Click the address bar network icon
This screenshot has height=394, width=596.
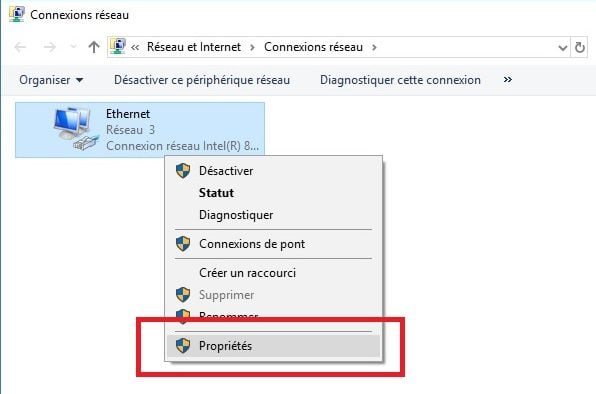tap(118, 46)
